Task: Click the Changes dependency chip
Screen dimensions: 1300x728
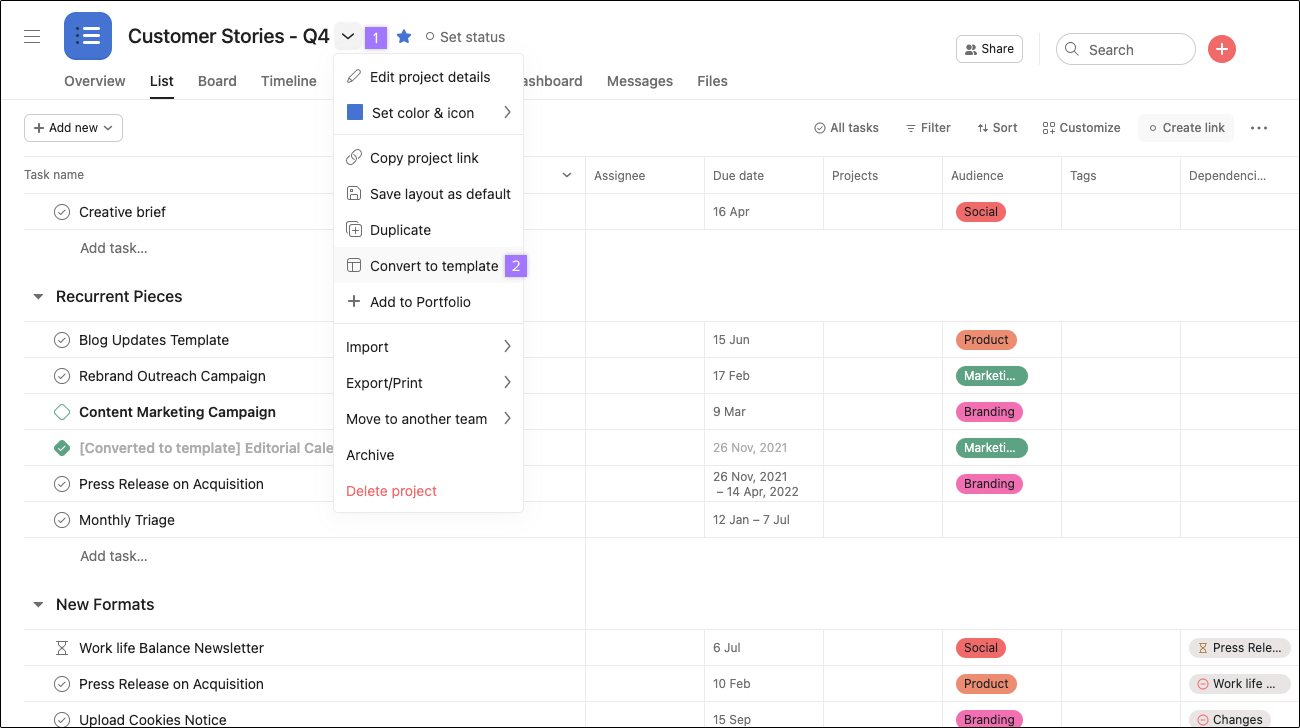Action: point(1229,719)
